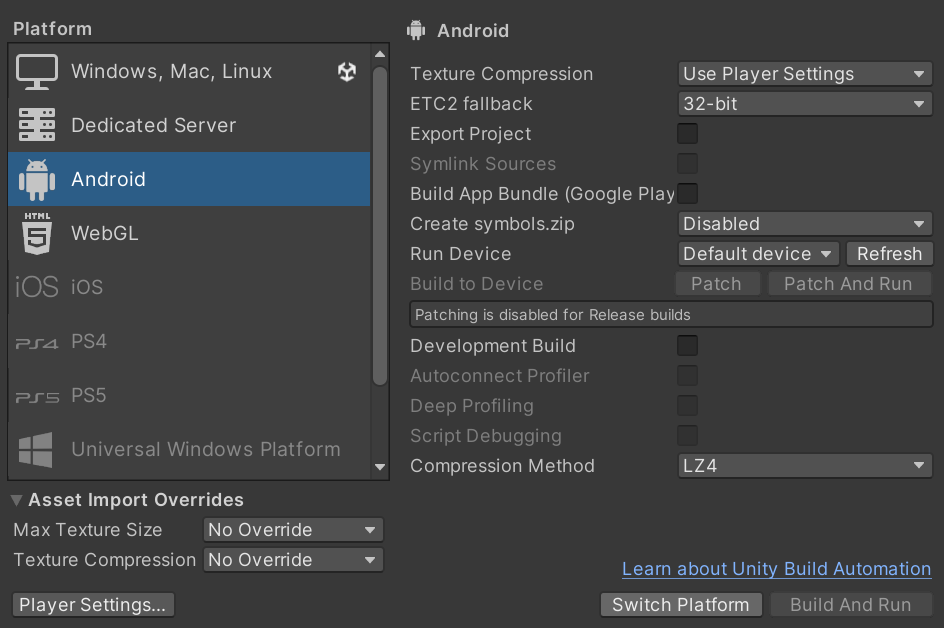Open the Learn about Unity Build Automation link
The image size is (944, 628).
(x=776, y=569)
